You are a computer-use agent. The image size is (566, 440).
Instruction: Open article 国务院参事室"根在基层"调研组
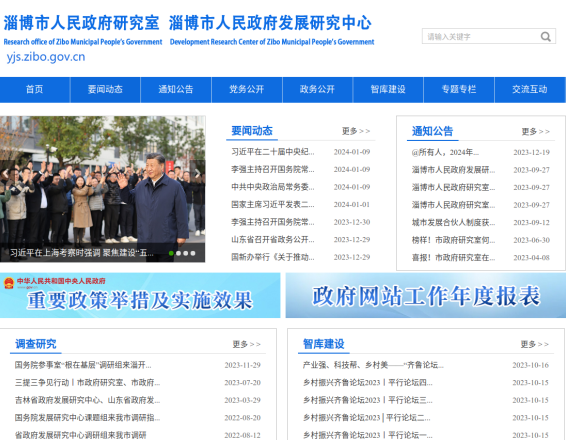pos(83,365)
